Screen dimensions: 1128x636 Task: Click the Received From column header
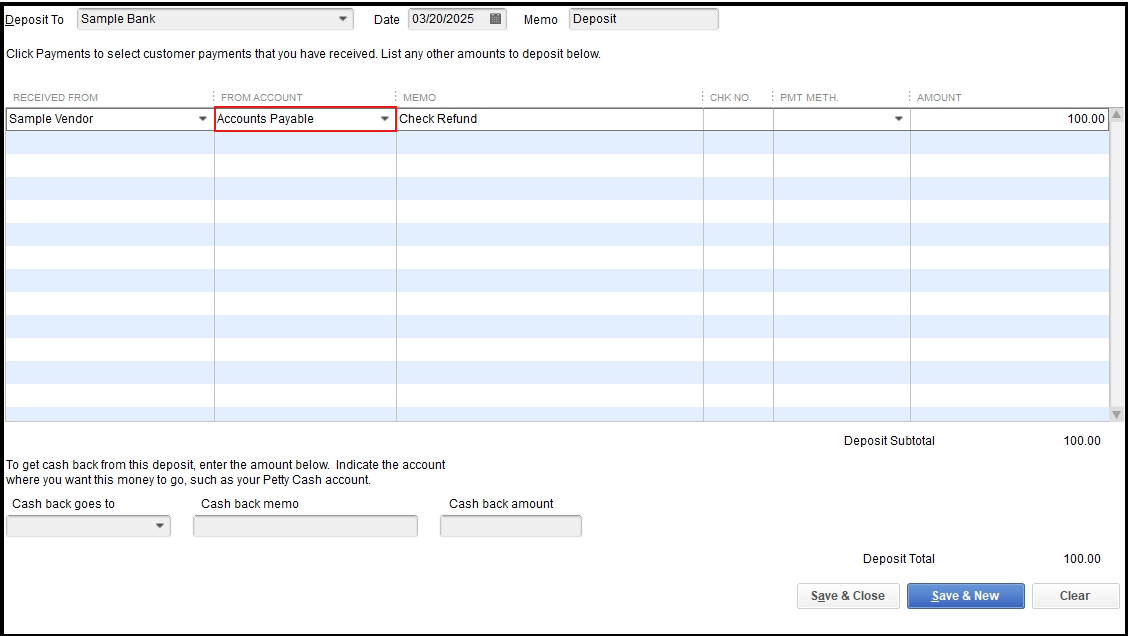(56, 97)
